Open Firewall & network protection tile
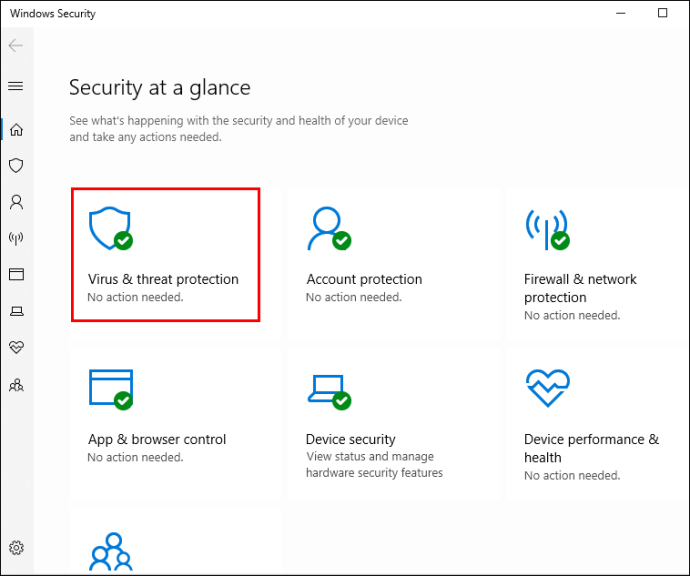 click(x=596, y=263)
